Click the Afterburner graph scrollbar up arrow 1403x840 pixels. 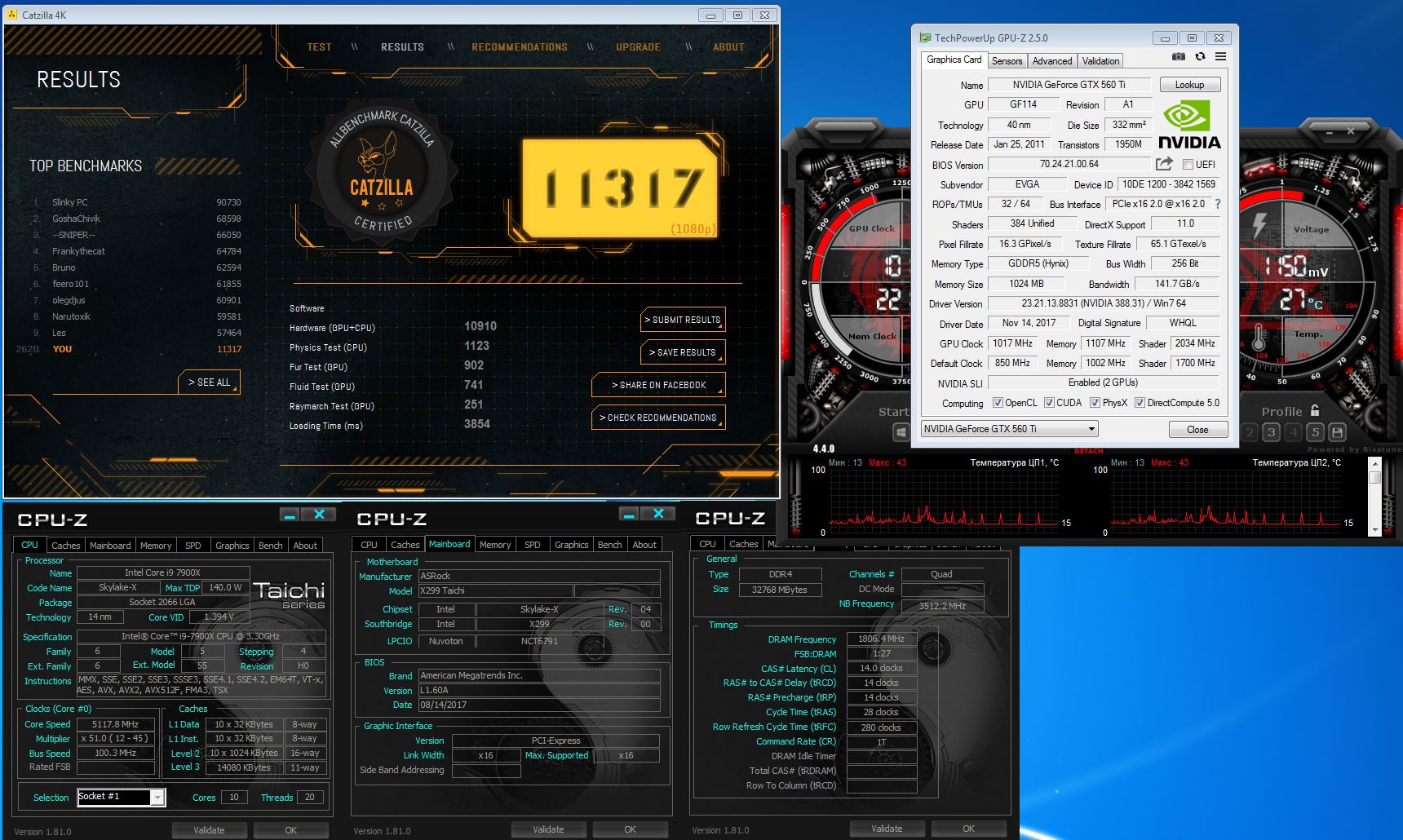point(1374,463)
